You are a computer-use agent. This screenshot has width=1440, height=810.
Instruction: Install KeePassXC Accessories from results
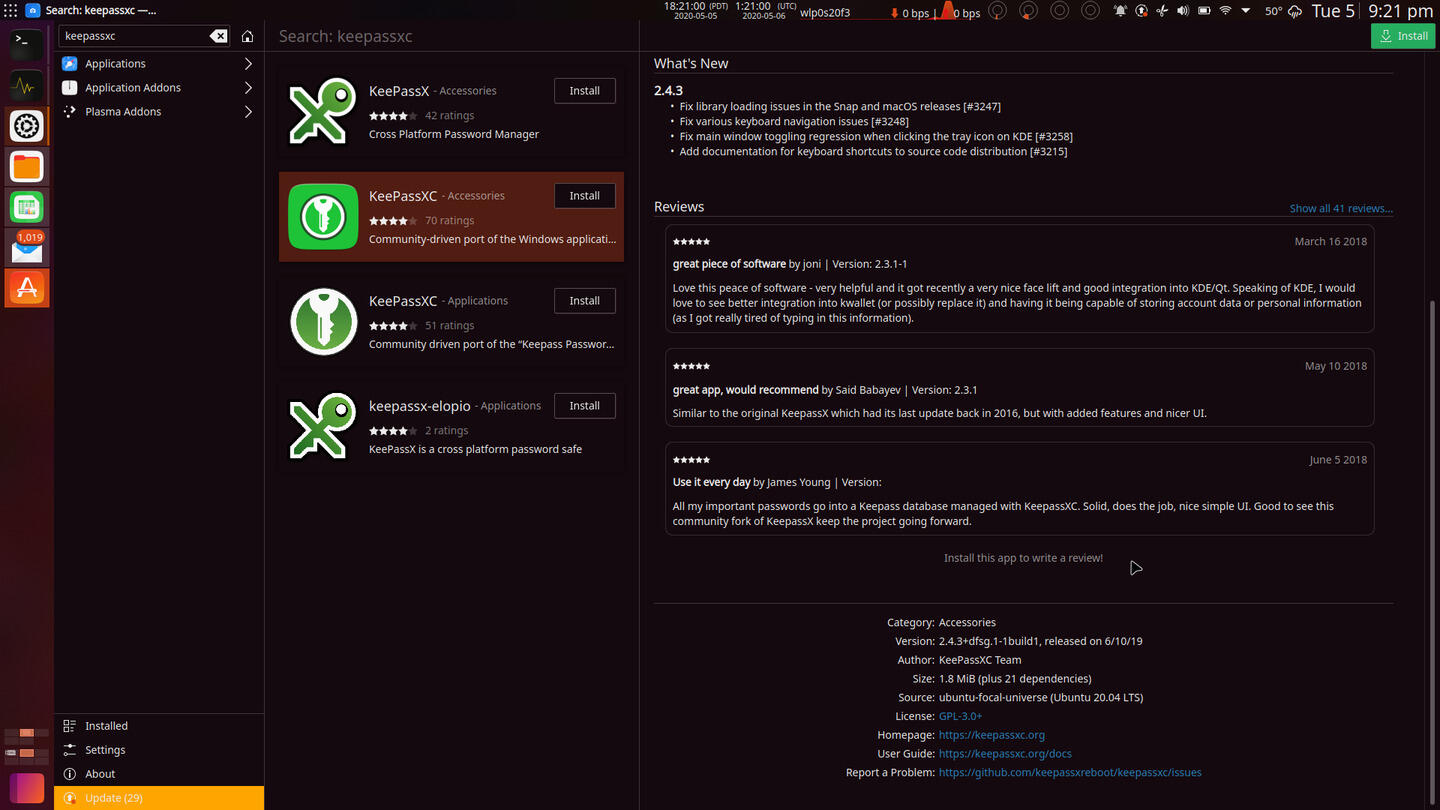tap(585, 196)
